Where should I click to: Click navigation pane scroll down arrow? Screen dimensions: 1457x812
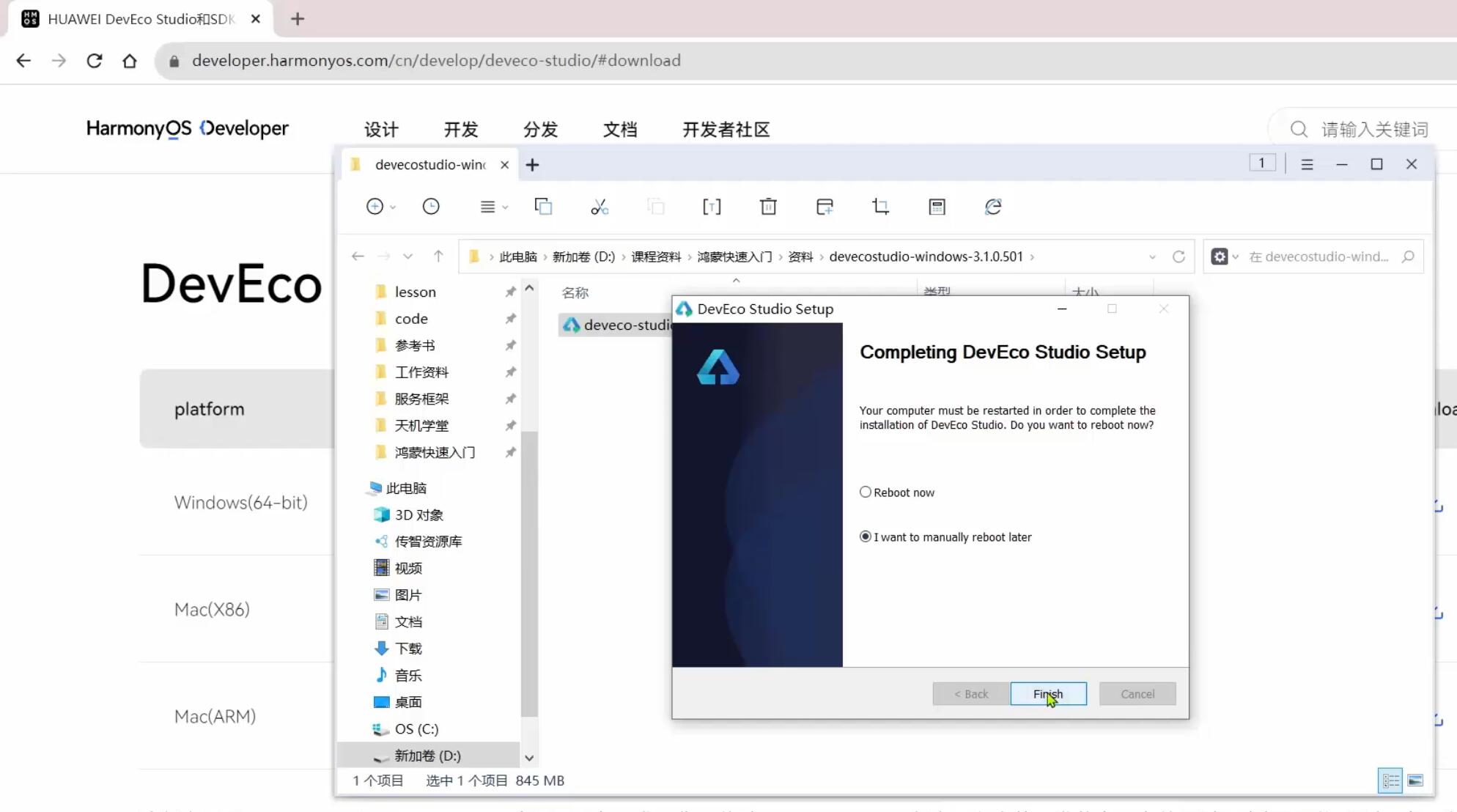coord(529,758)
